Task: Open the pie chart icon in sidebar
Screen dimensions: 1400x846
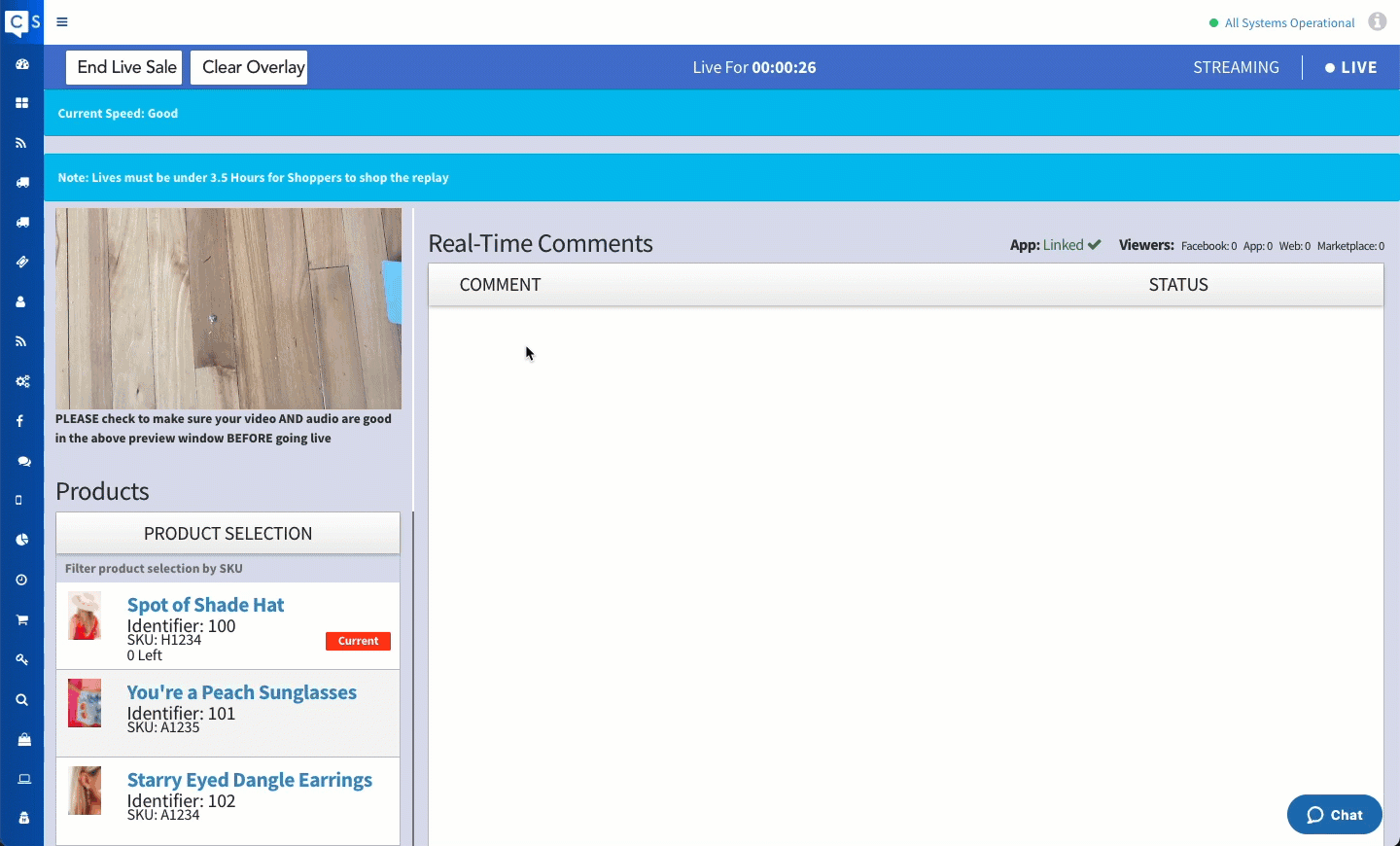Action: pyautogui.click(x=21, y=540)
